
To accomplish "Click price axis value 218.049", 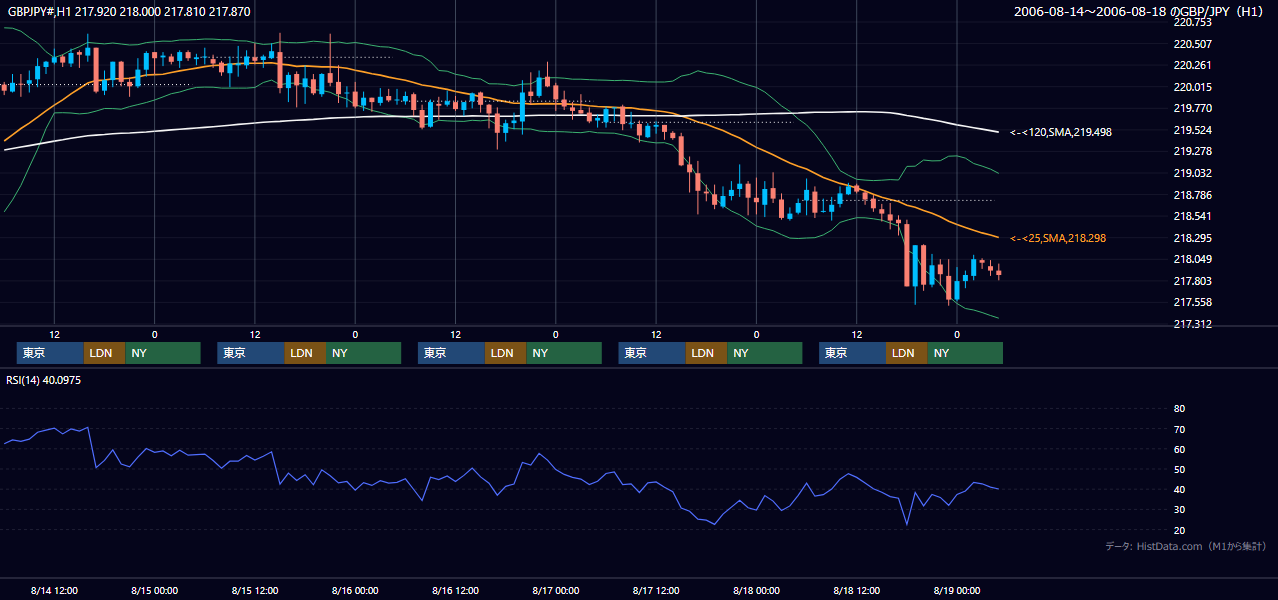I will [x=1192, y=259].
